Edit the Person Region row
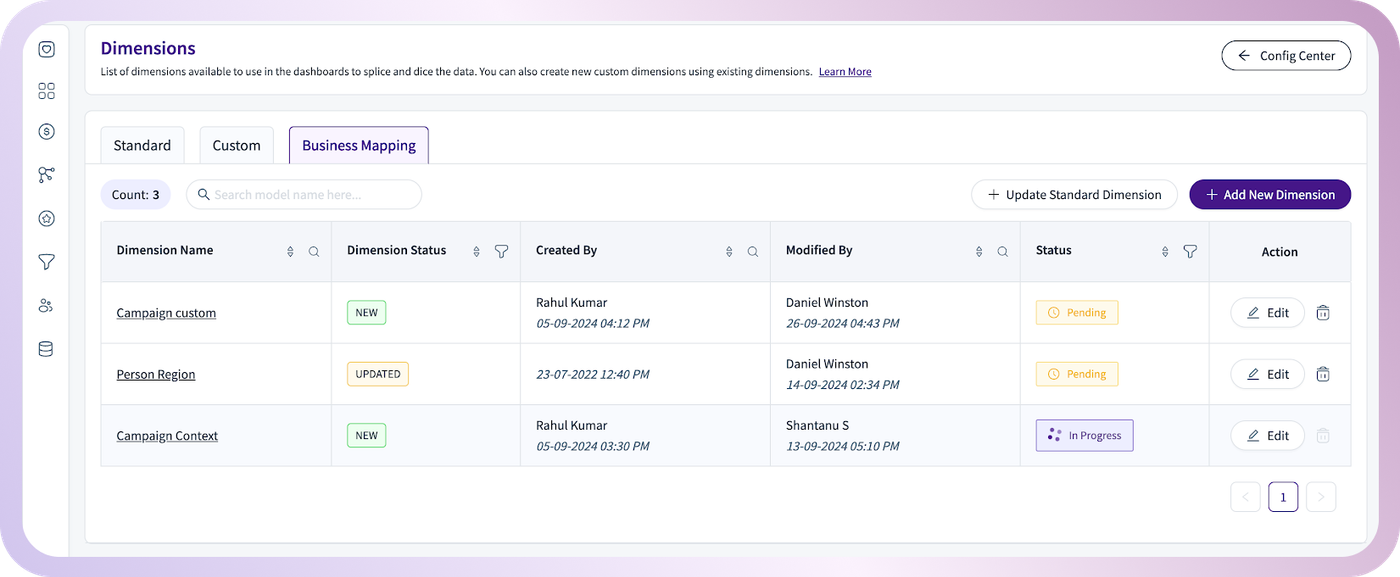 (x=1267, y=374)
